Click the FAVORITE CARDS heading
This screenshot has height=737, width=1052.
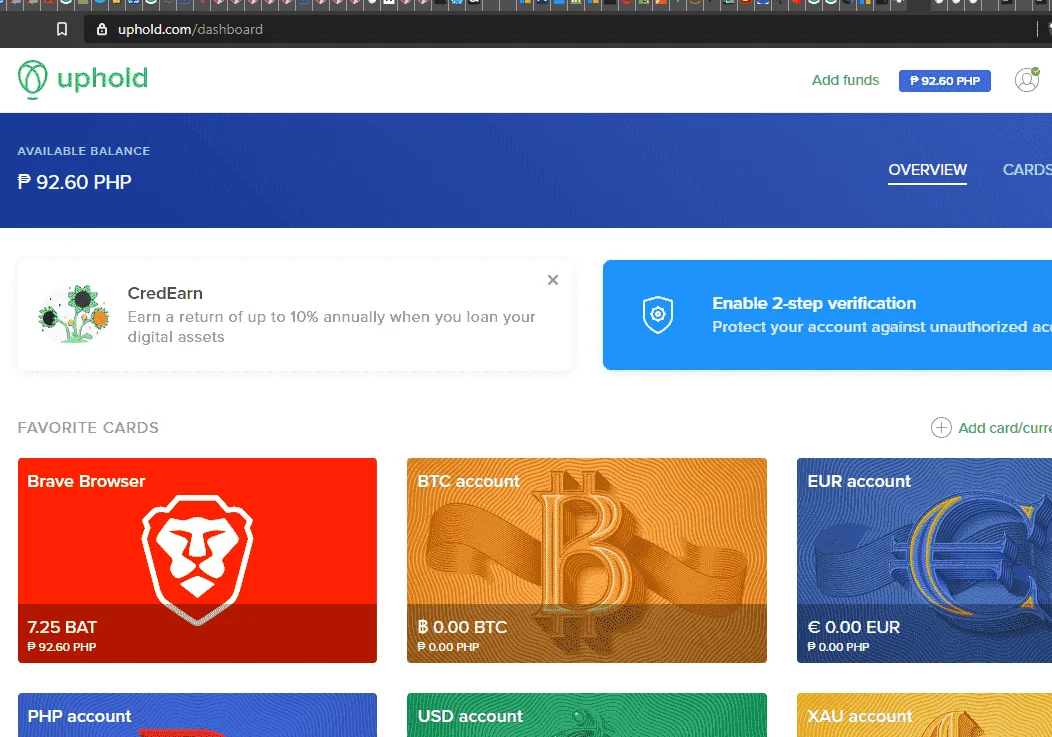point(88,428)
